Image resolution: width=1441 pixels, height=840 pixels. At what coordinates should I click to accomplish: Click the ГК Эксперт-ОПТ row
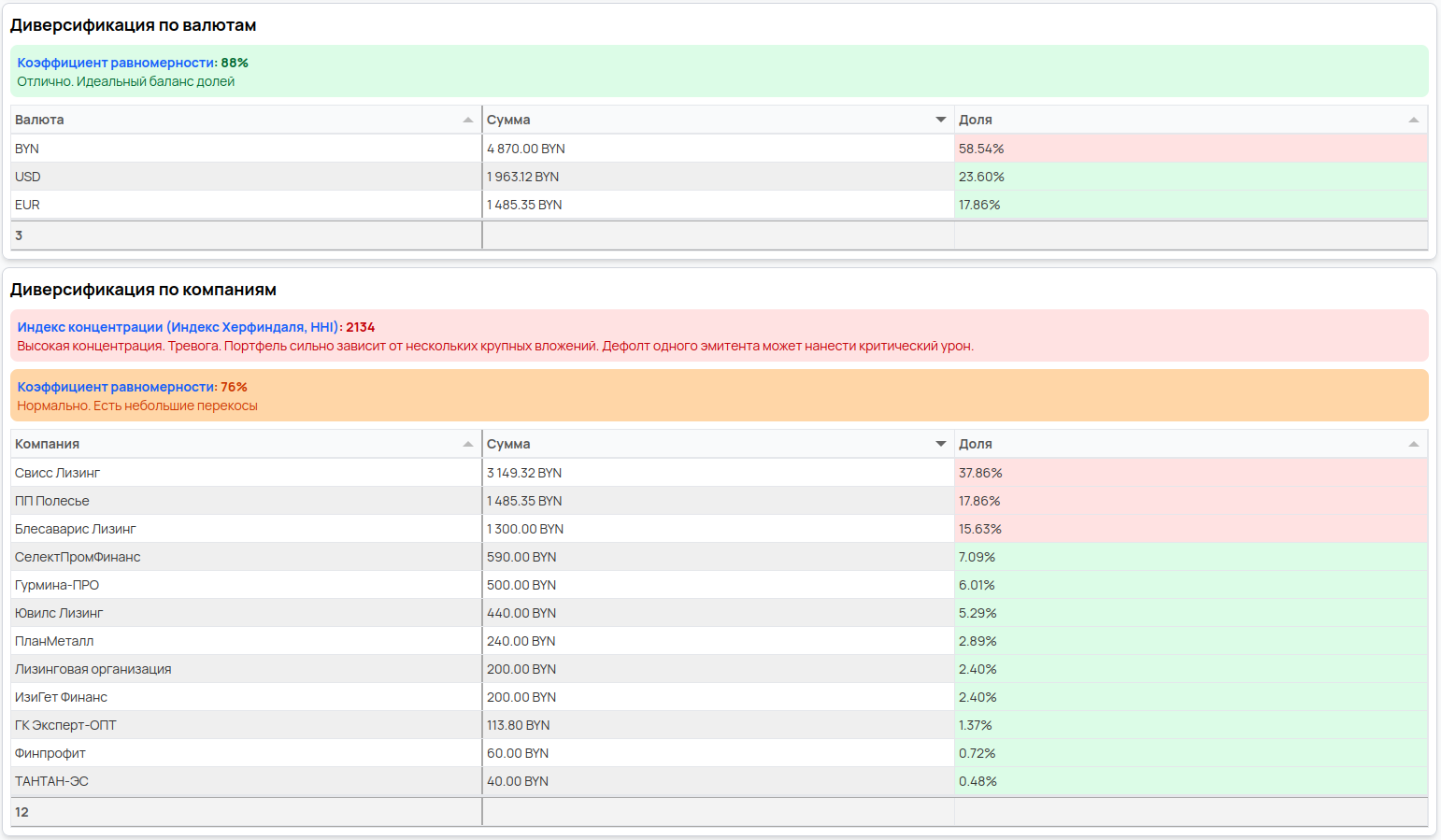(65, 725)
